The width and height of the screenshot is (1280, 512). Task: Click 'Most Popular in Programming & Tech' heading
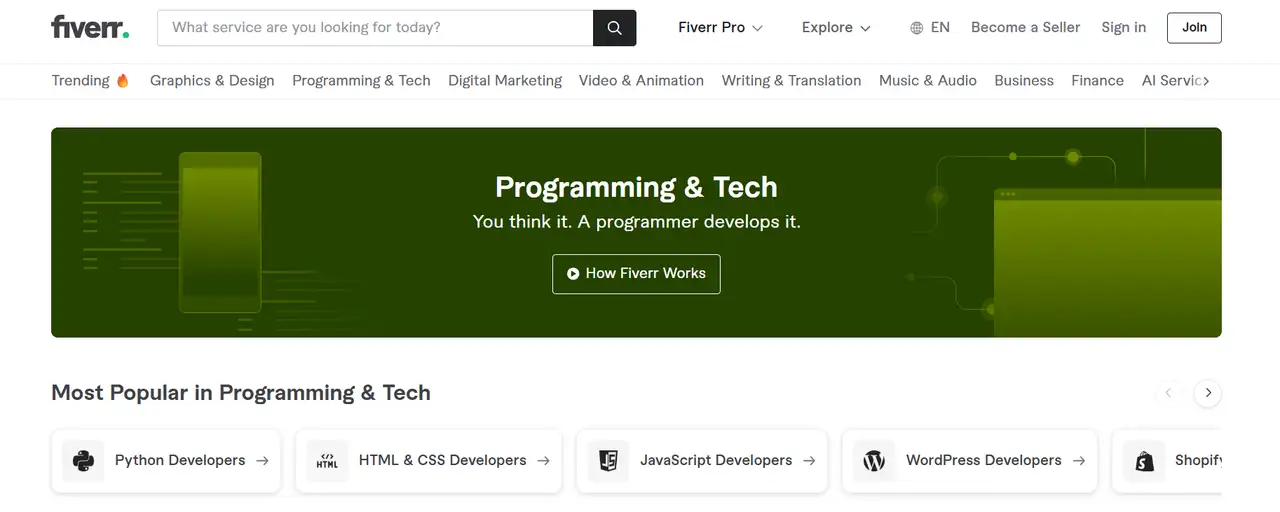[241, 393]
